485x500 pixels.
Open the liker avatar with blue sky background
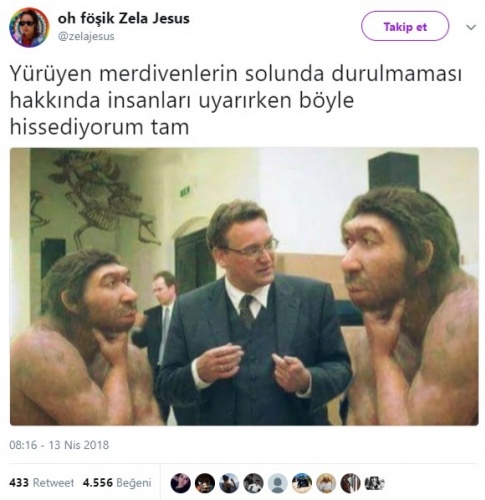tap(302, 483)
